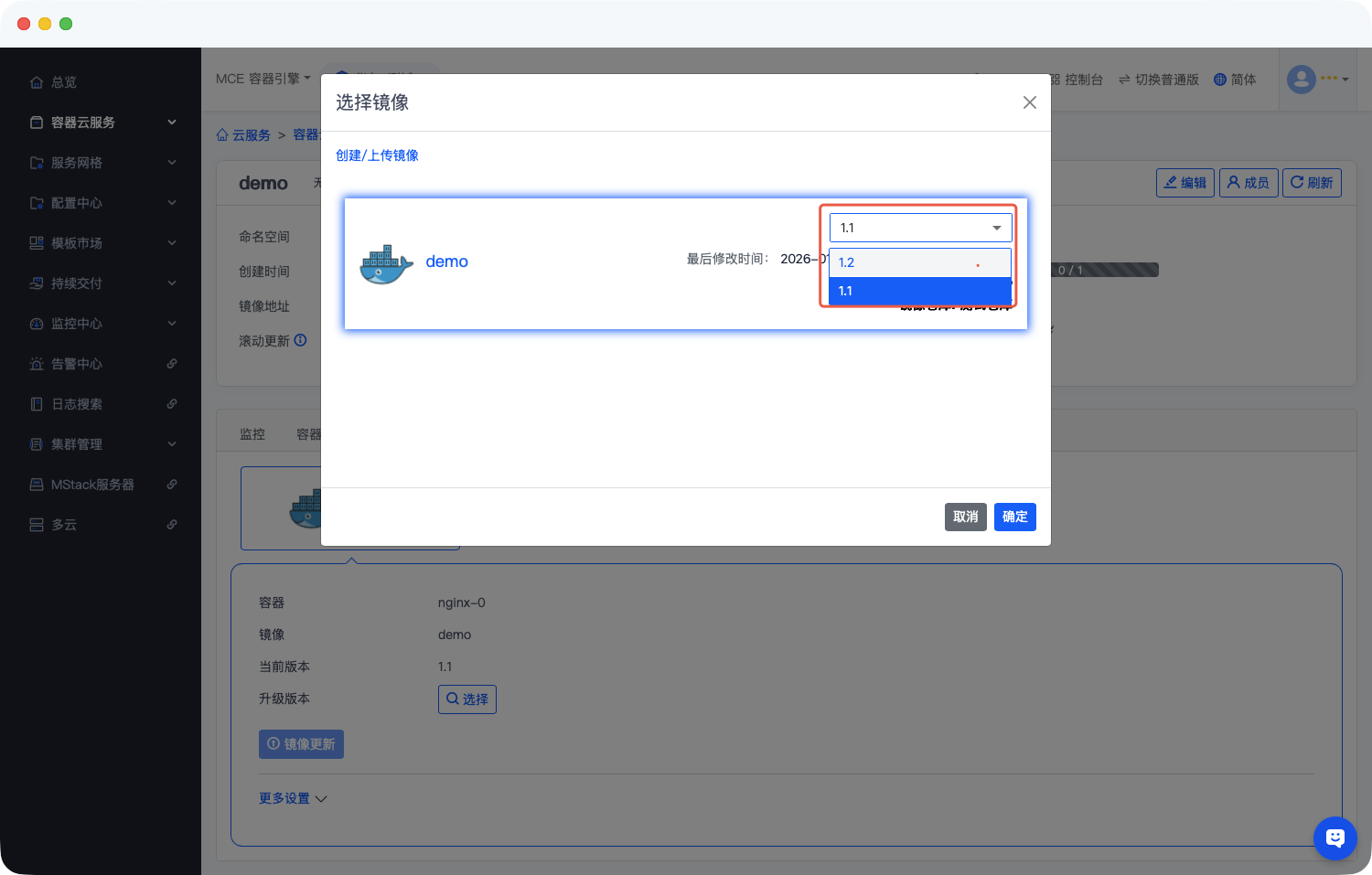Click the 告警中心 alarm icon

pyautogui.click(x=37, y=364)
